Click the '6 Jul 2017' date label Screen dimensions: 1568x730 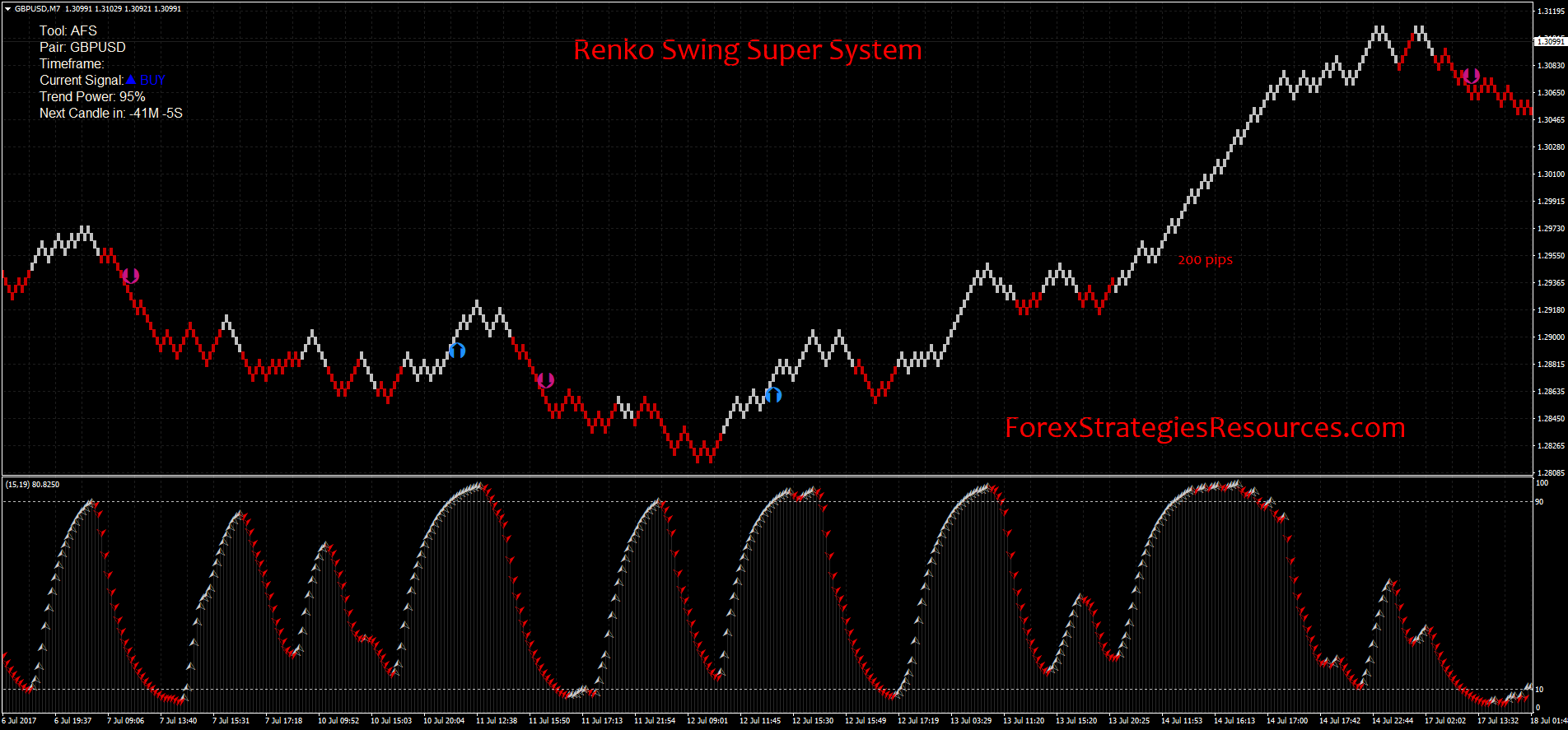(x=19, y=720)
